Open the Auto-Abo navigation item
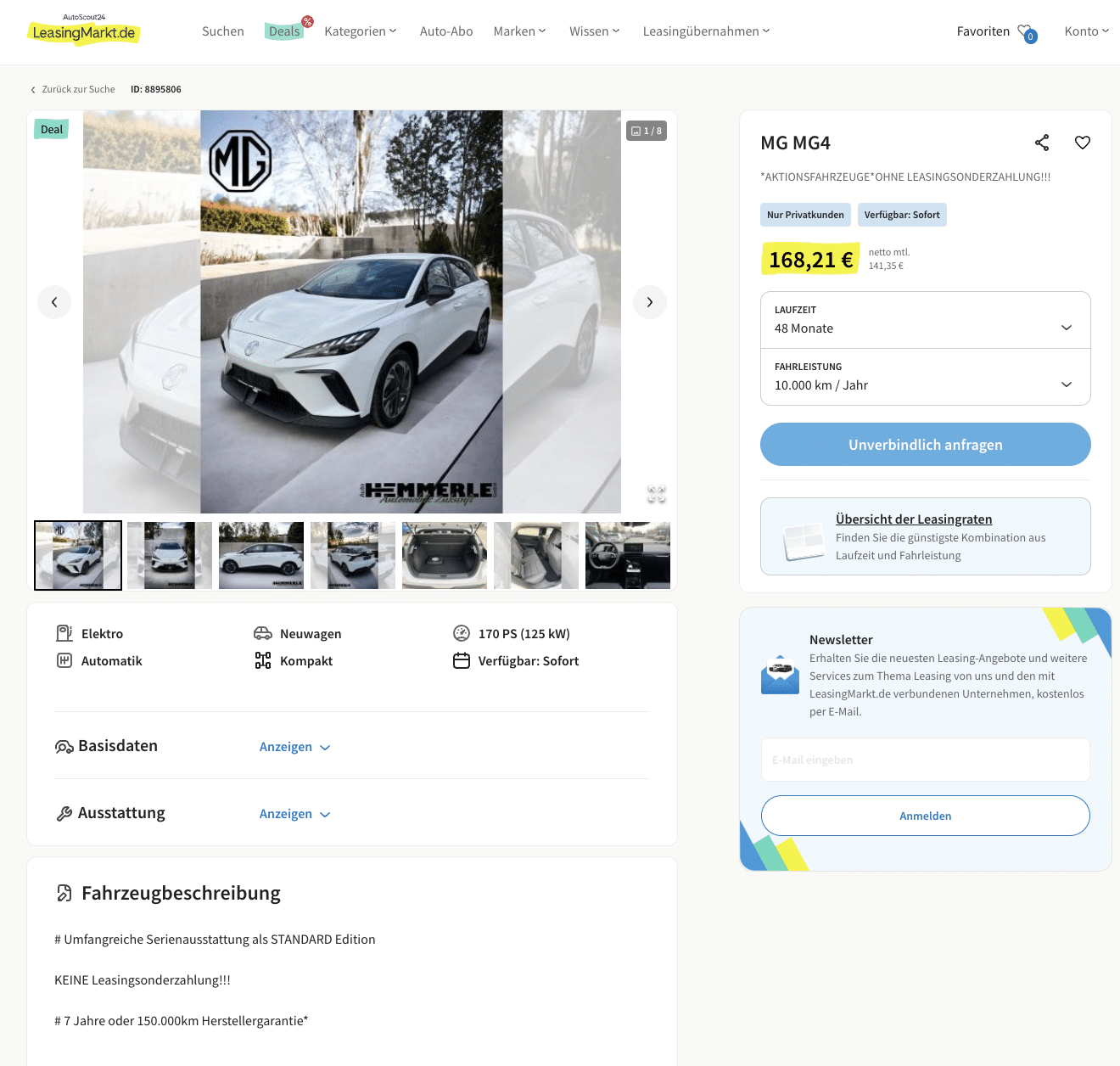Viewport: 1120px width, 1066px height. click(x=446, y=31)
